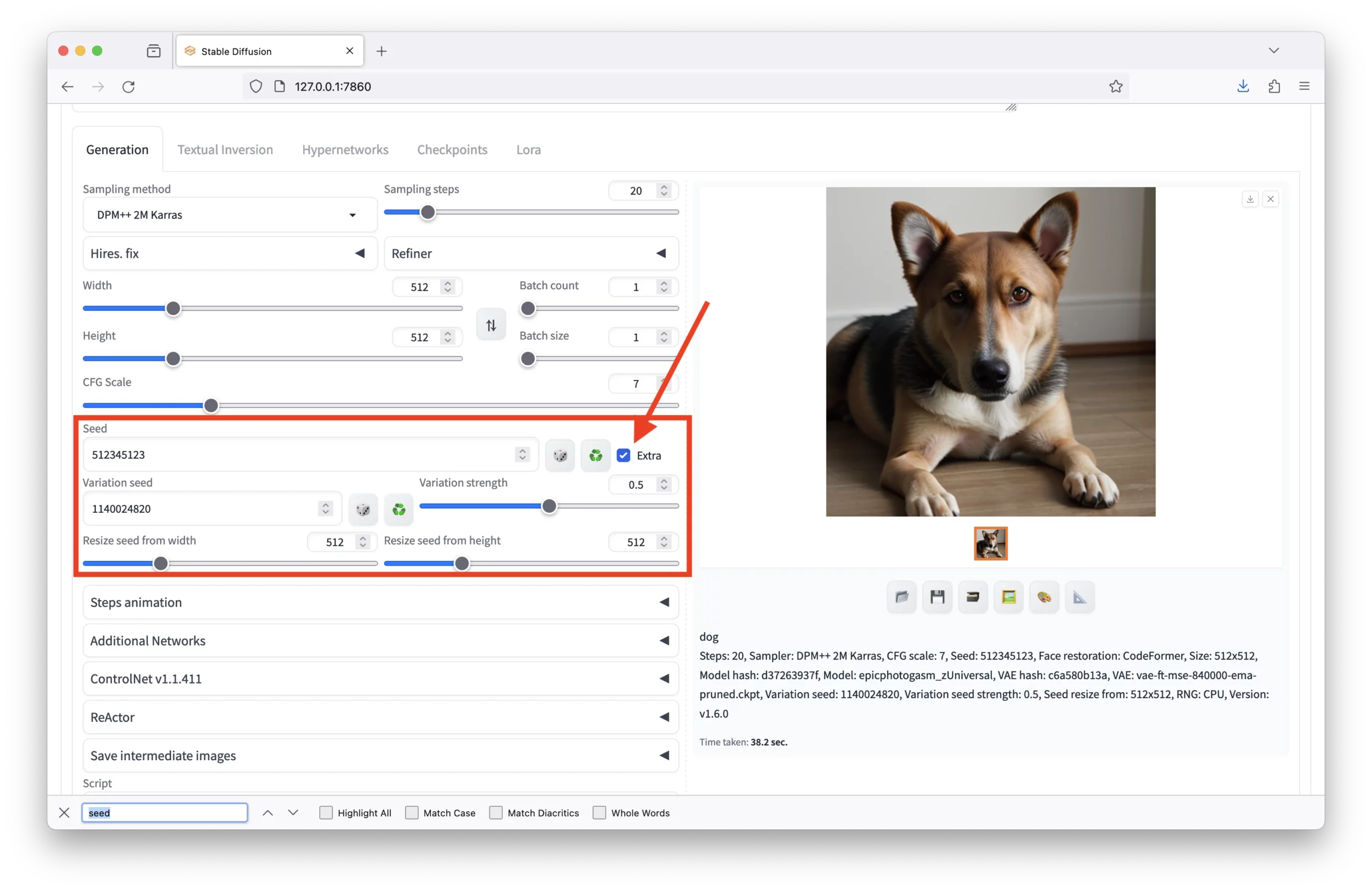1372x892 pixels.
Task: Enable Match Case option
Action: pos(412,813)
